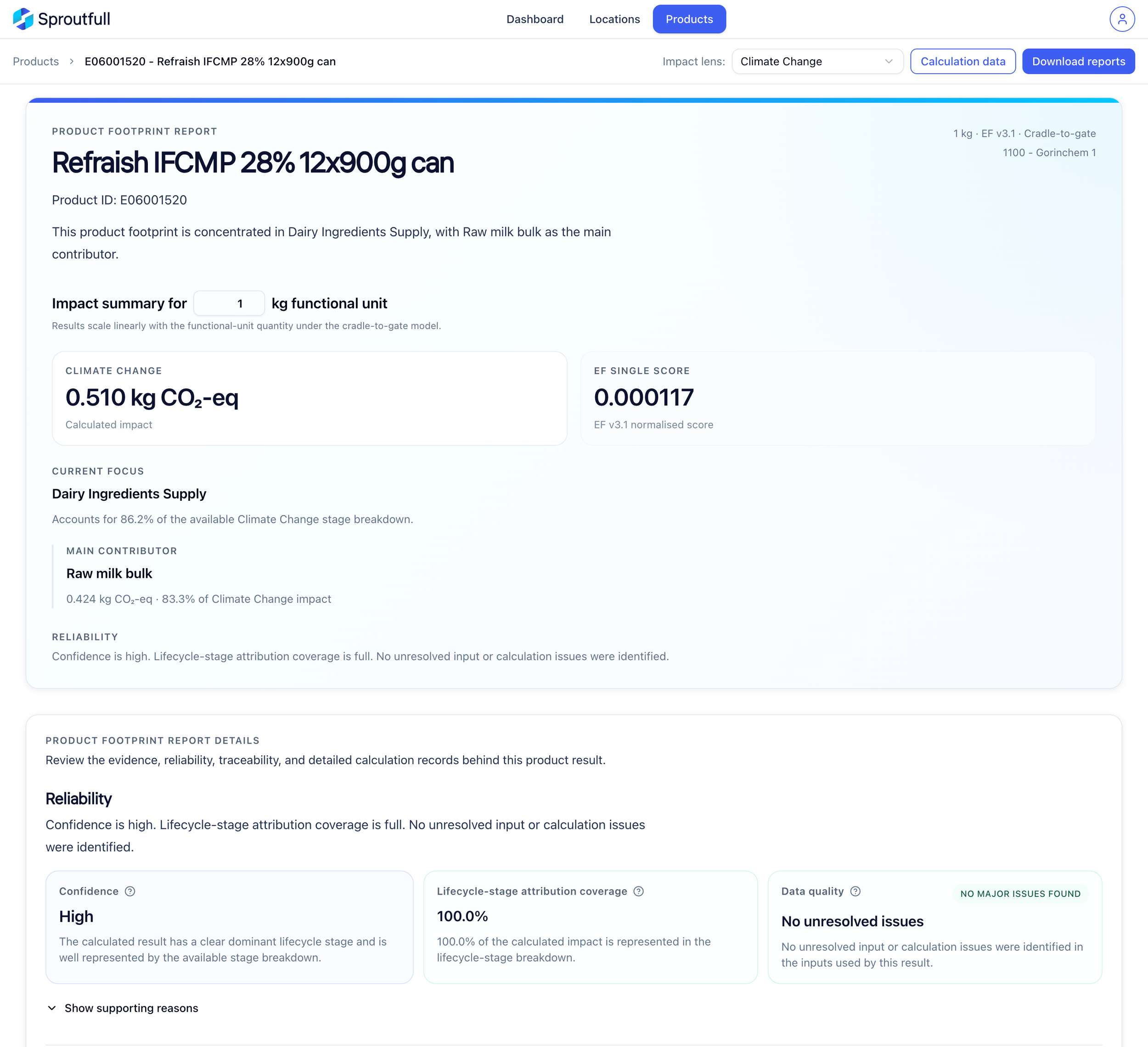The width and height of the screenshot is (1148, 1047).
Task: Click the 0.424 kg CO₂-eq · 83.3% text
Action: (x=199, y=599)
